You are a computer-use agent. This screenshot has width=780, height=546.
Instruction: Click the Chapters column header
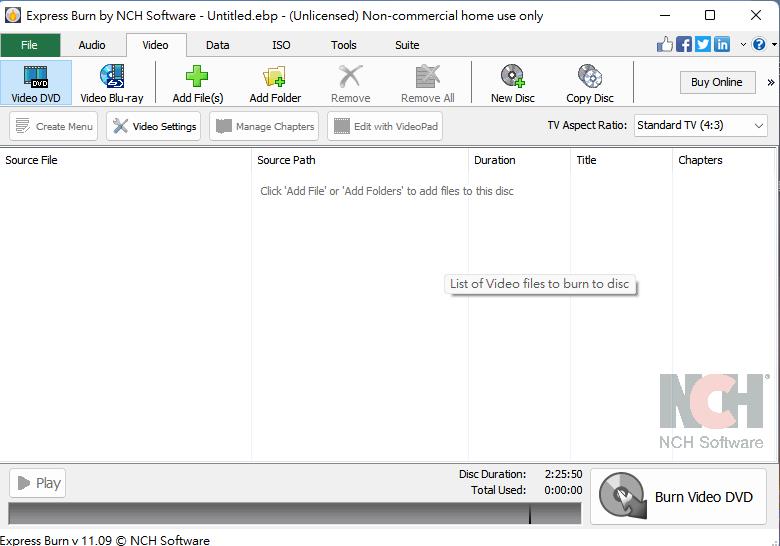coord(724,160)
